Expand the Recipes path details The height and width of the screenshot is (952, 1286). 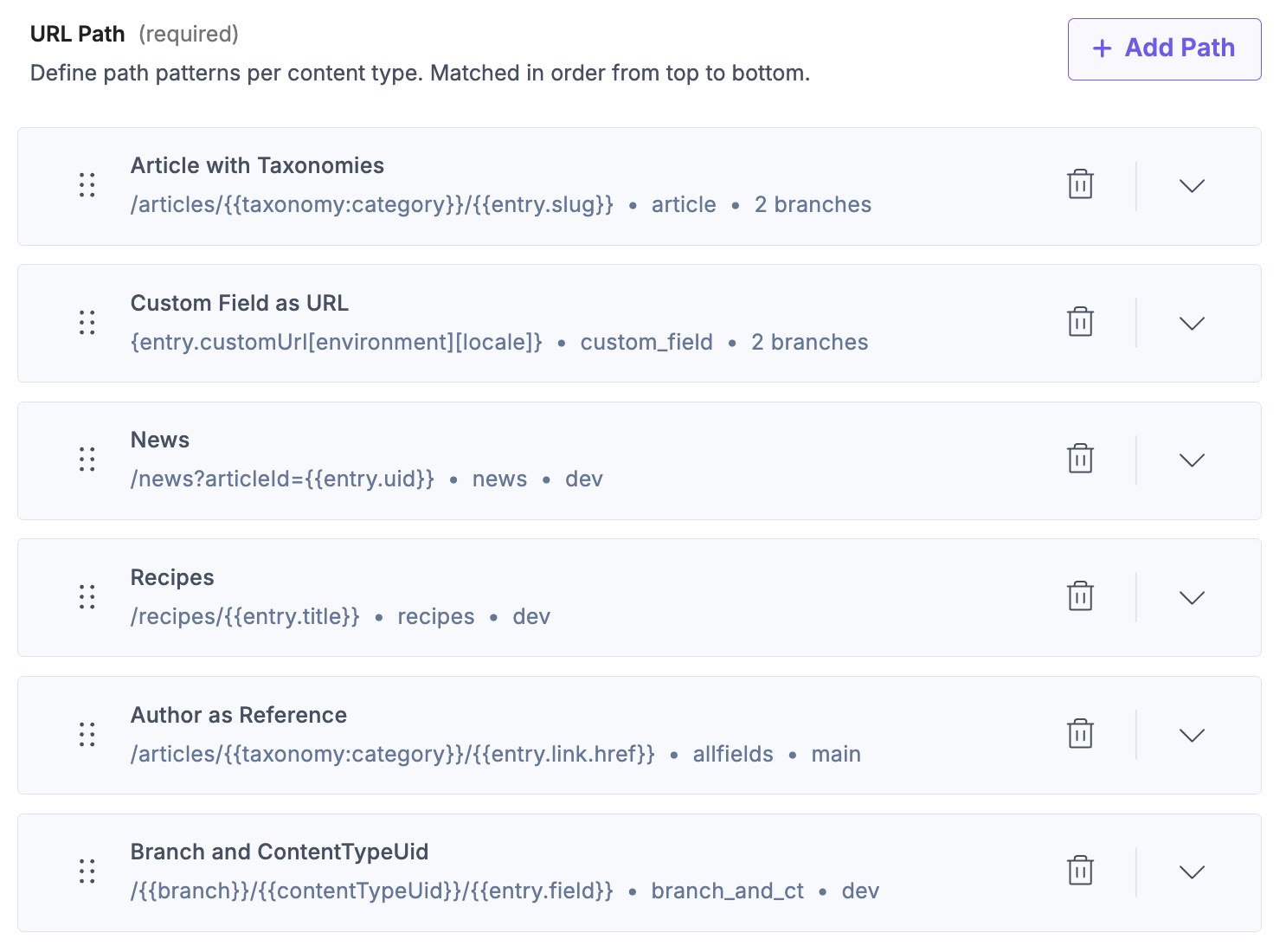1192,597
